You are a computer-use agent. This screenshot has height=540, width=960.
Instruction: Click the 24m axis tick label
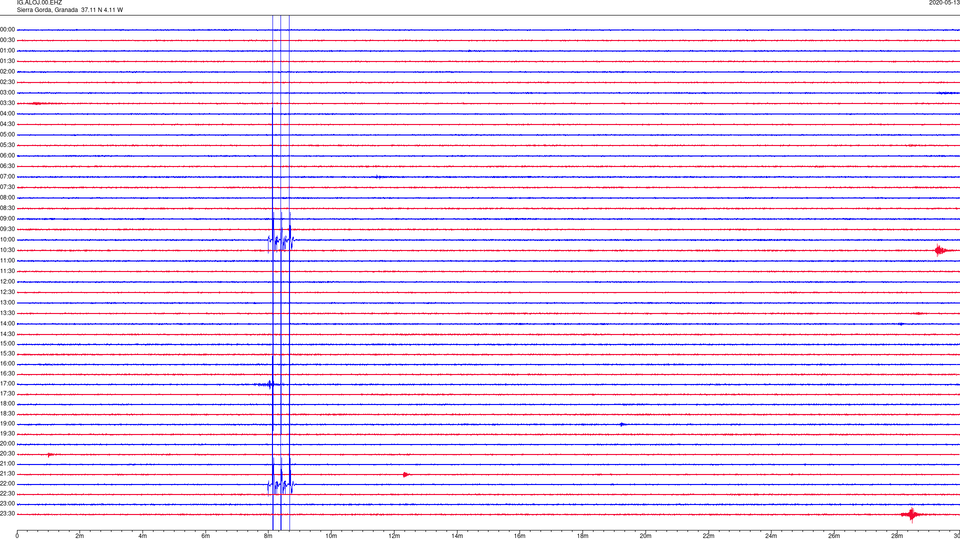pyautogui.click(x=771, y=536)
